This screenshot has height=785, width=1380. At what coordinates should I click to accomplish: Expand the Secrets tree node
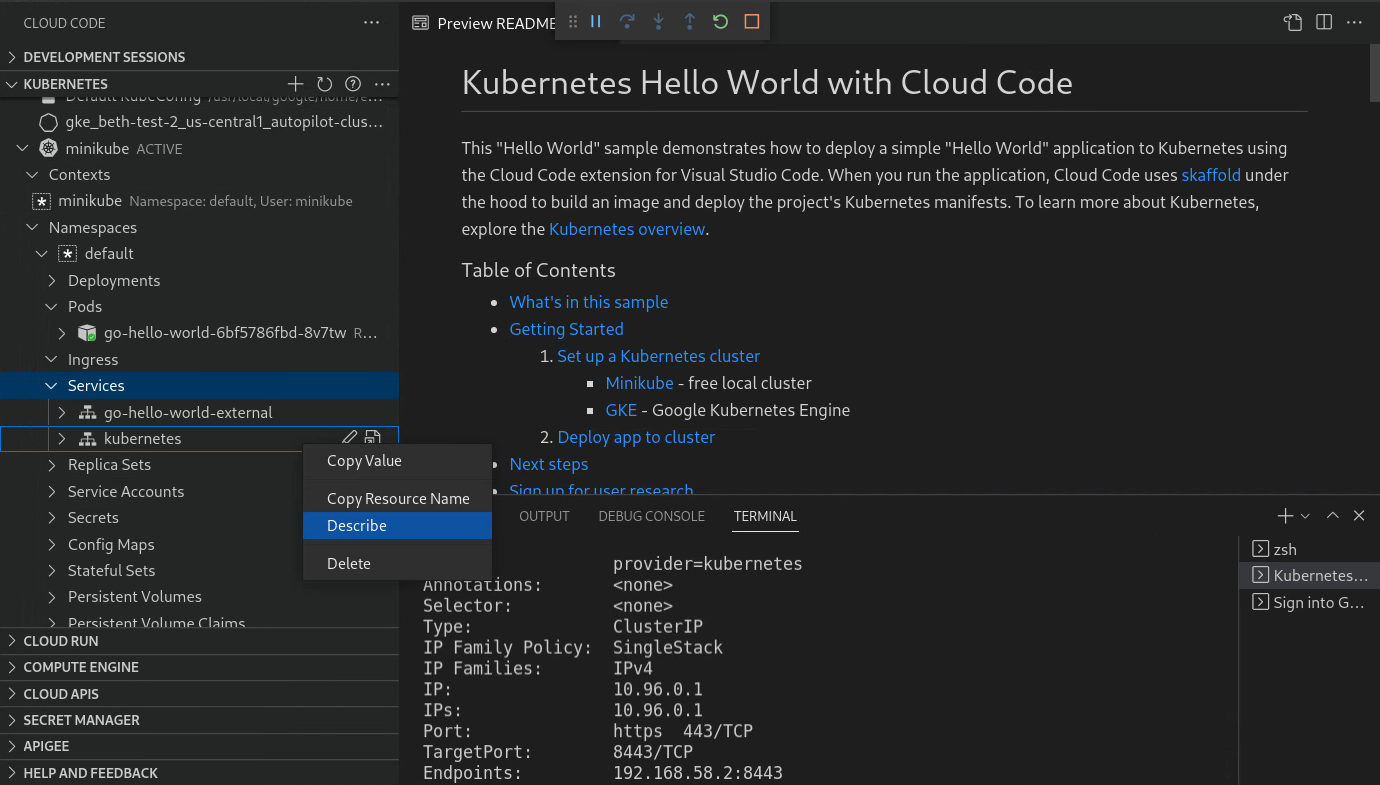tap(50, 517)
